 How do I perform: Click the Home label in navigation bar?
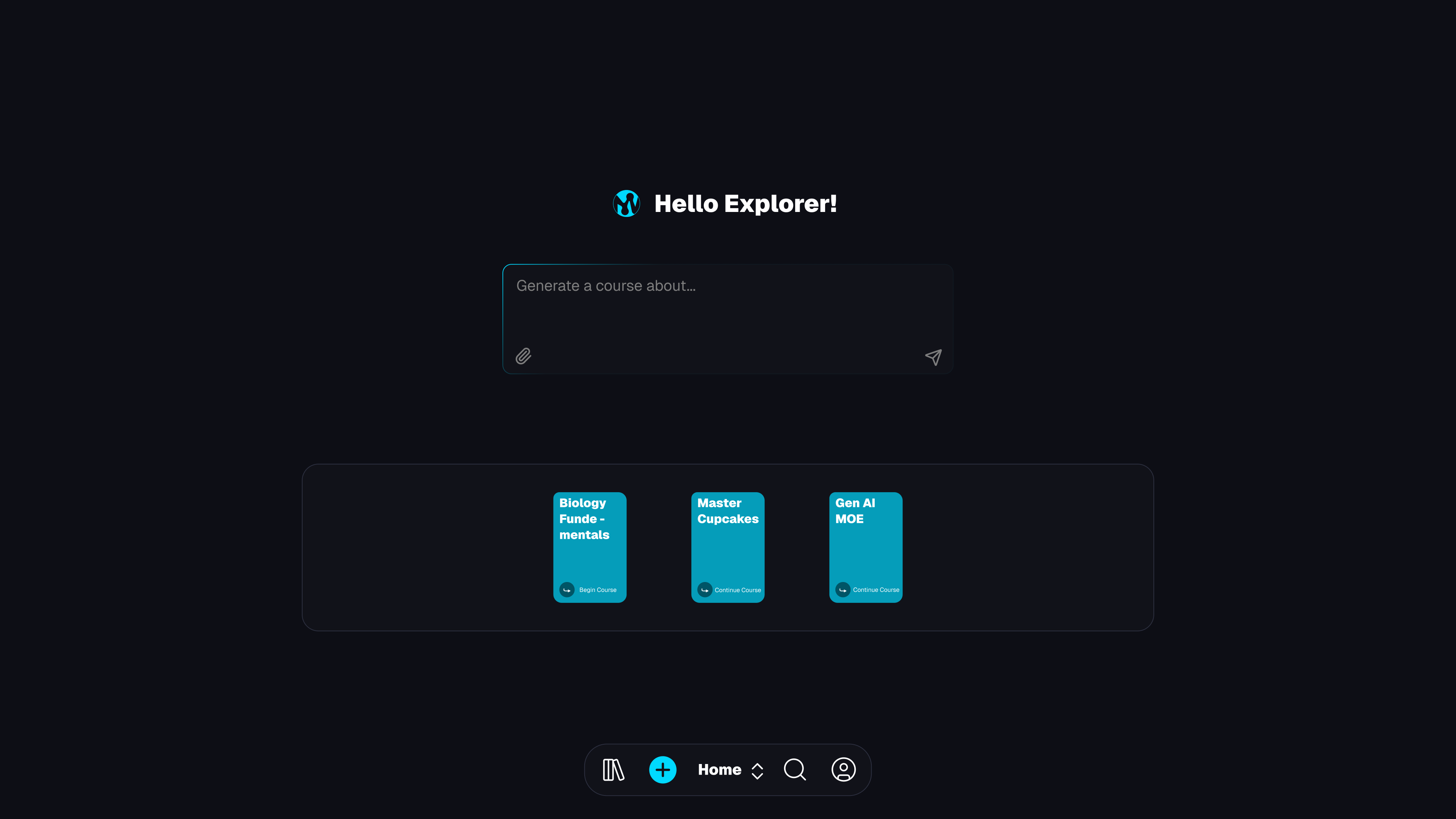pyautogui.click(x=719, y=770)
